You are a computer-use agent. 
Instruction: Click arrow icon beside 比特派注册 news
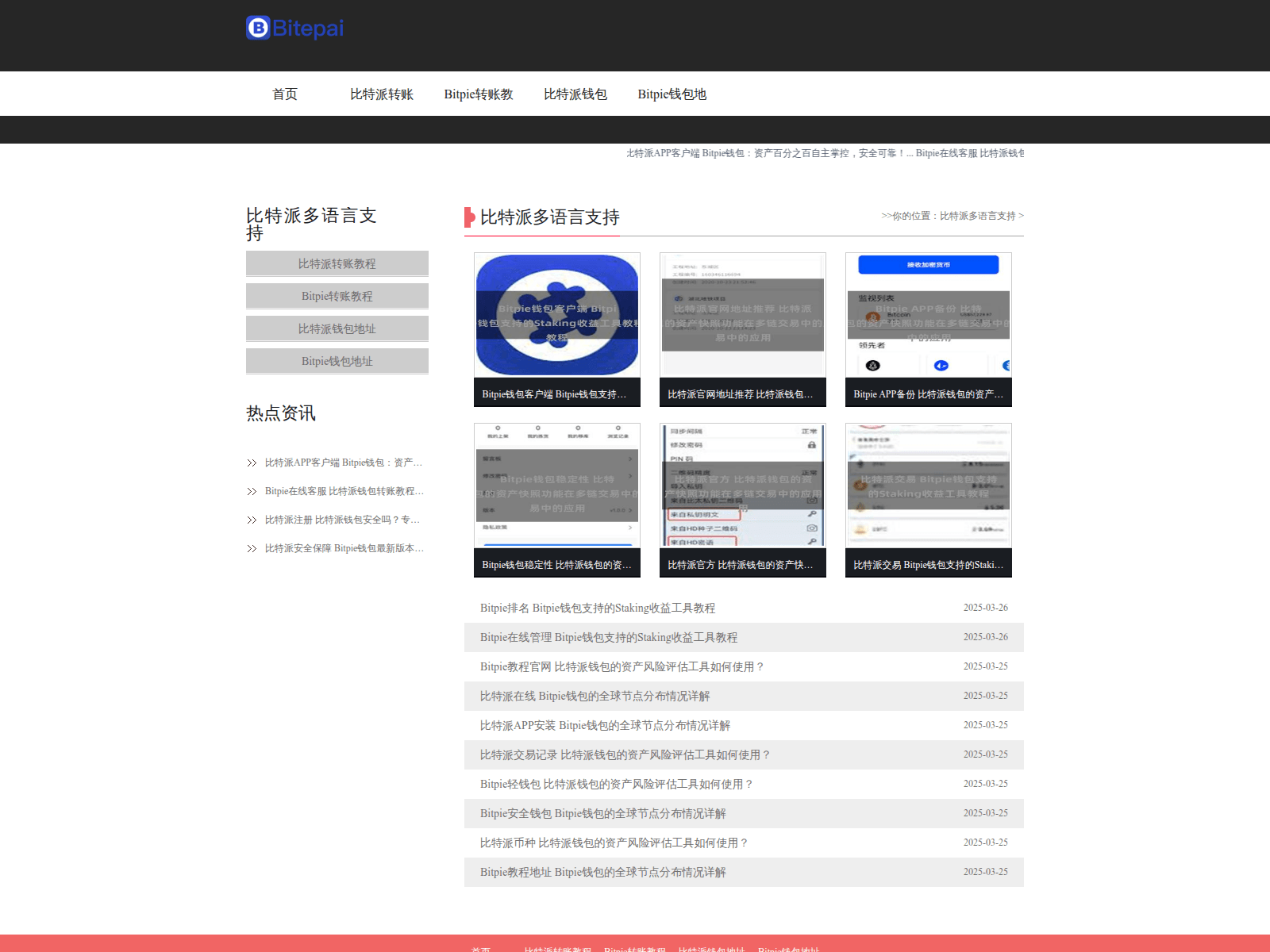252,520
